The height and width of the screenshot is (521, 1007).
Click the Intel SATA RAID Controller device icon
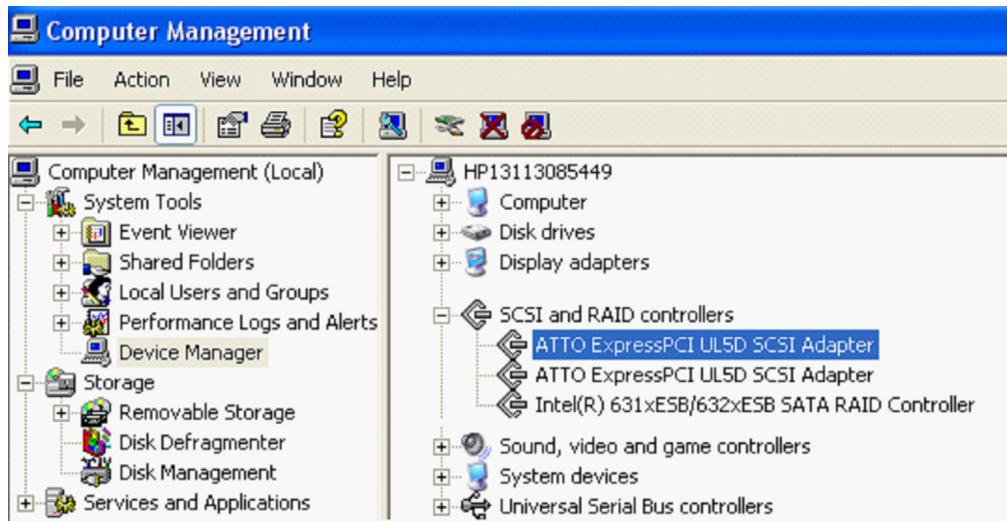tap(512, 405)
